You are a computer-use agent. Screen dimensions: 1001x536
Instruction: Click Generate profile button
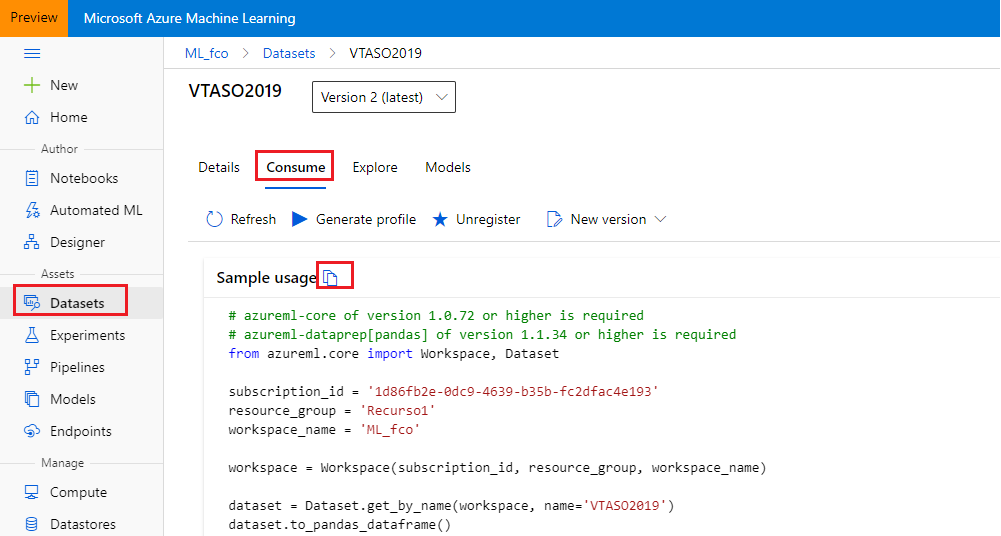click(x=354, y=219)
